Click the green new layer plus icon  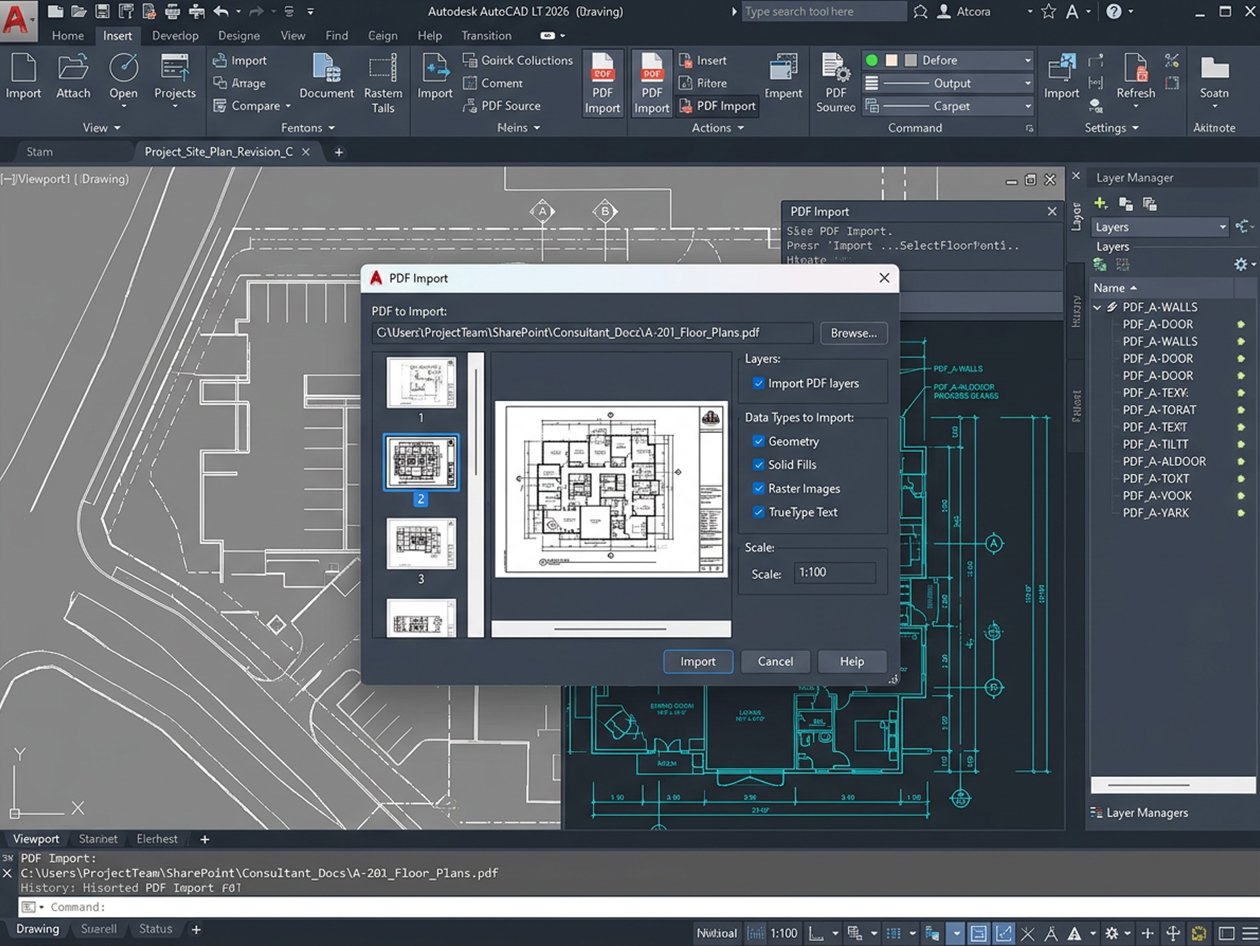tap(1102, 203)
